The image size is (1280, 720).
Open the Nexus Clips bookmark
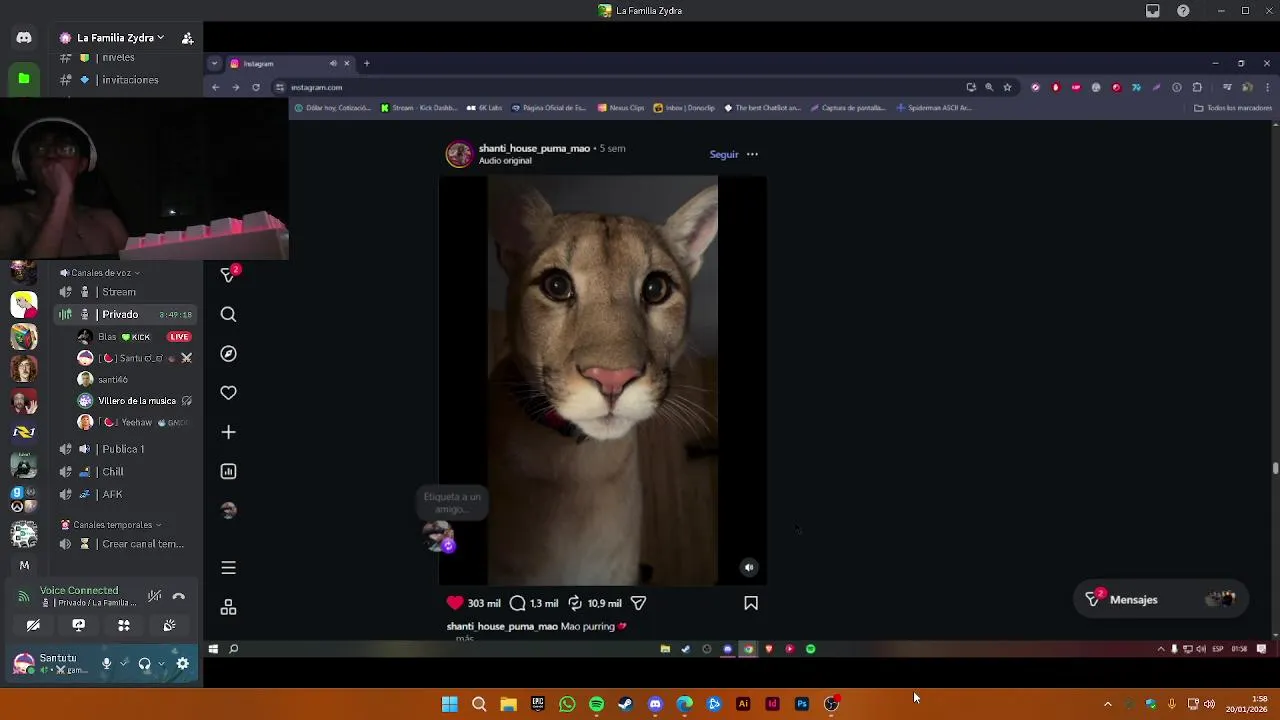(621, 108)
